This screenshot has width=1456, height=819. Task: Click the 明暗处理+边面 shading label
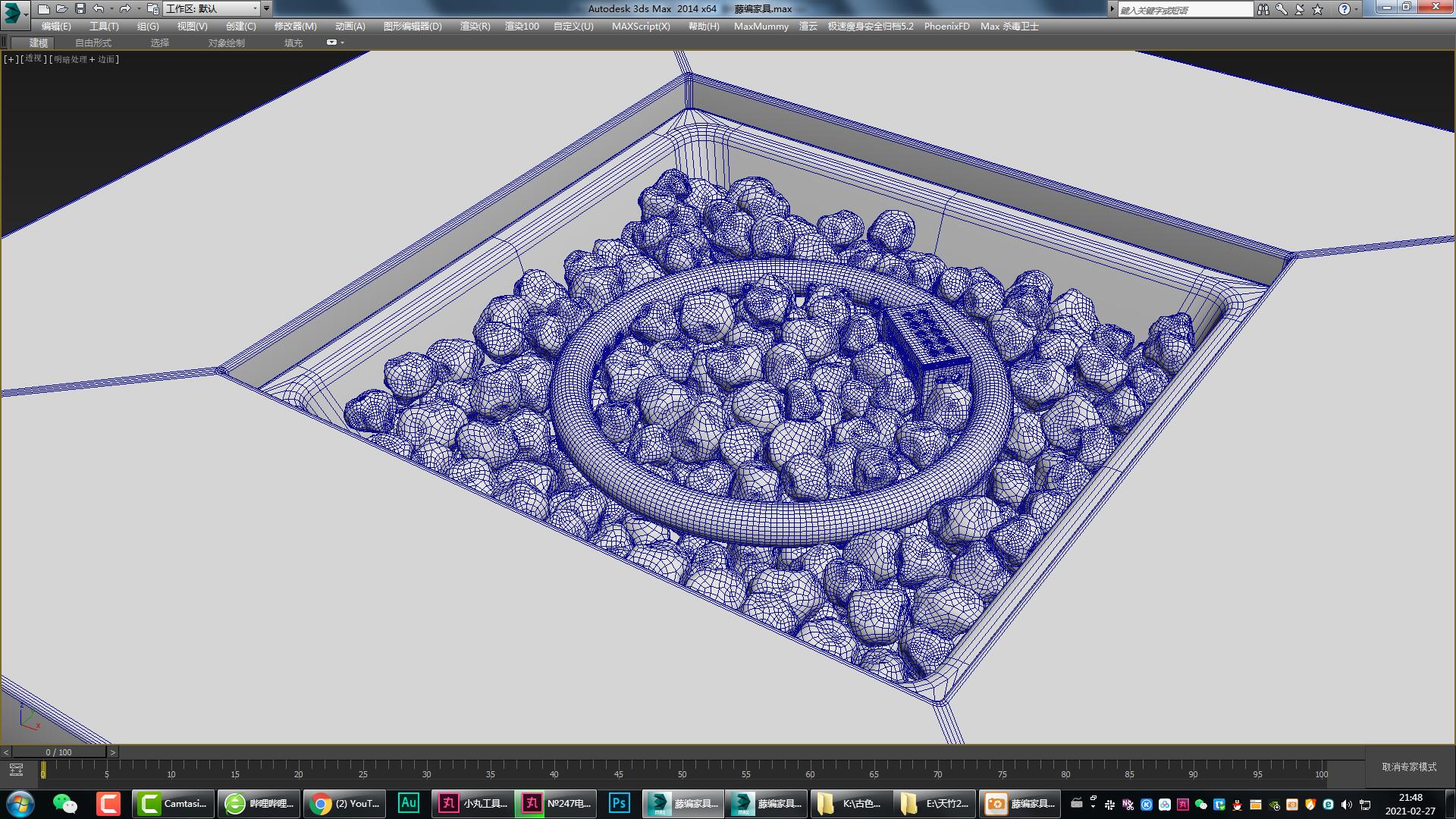click(84, 59)
